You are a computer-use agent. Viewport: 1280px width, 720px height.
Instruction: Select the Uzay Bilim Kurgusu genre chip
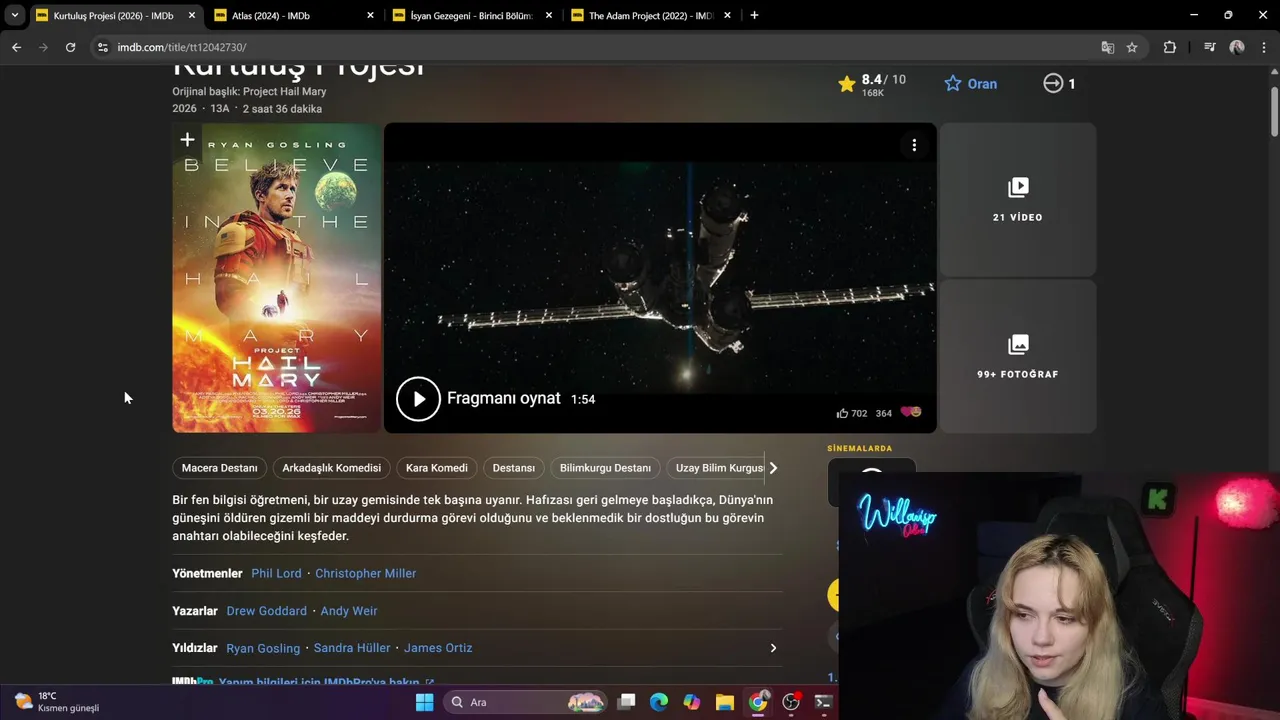click(716, 468)
